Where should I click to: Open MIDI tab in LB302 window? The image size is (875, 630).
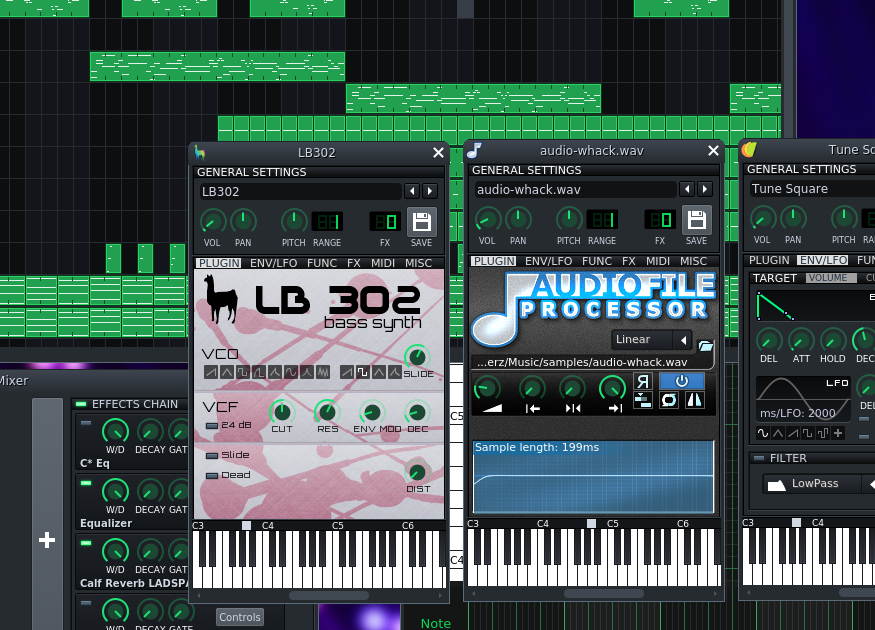[x=383, y=263]
